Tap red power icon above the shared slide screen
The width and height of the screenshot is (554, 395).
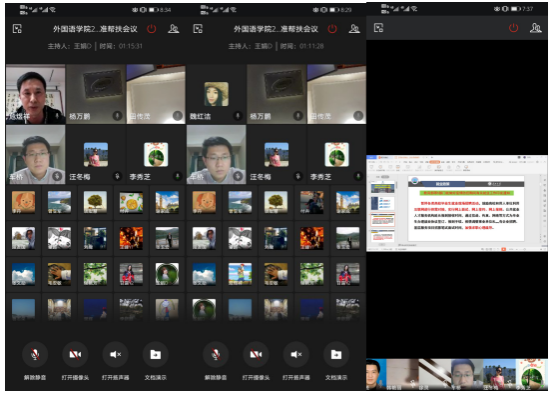coord(513,28)
